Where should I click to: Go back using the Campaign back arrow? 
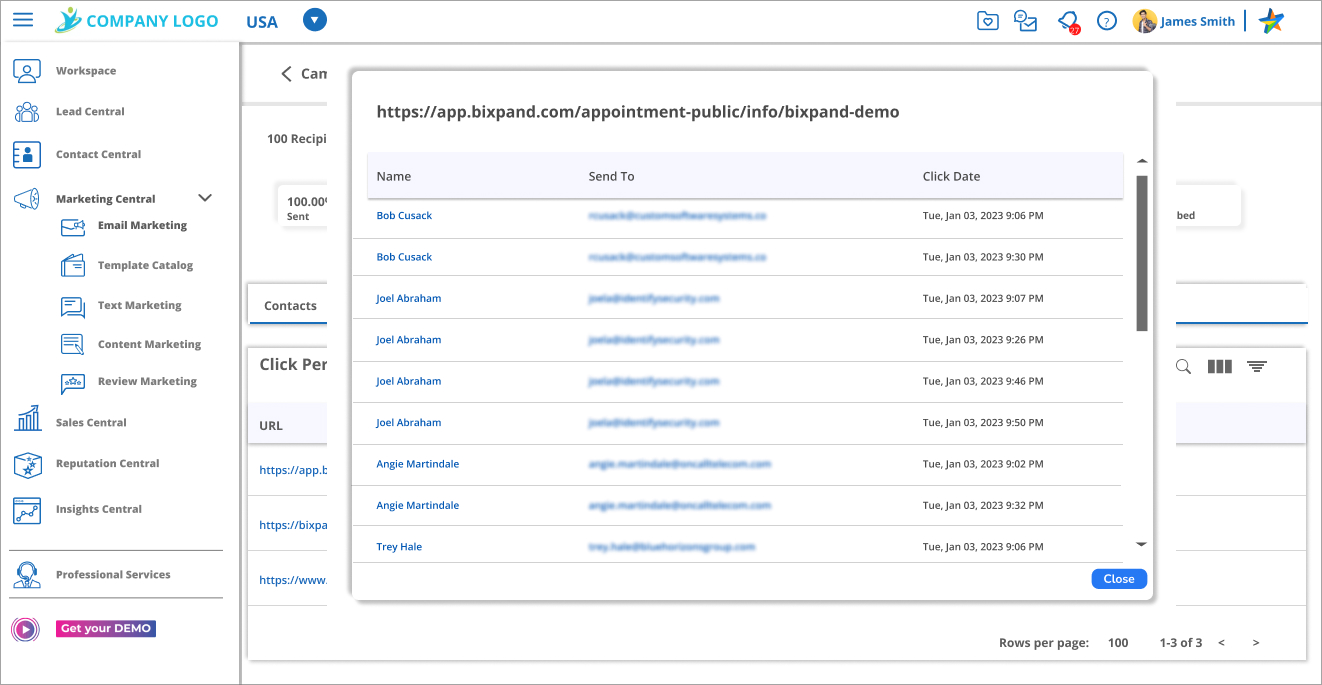(286, 73)
